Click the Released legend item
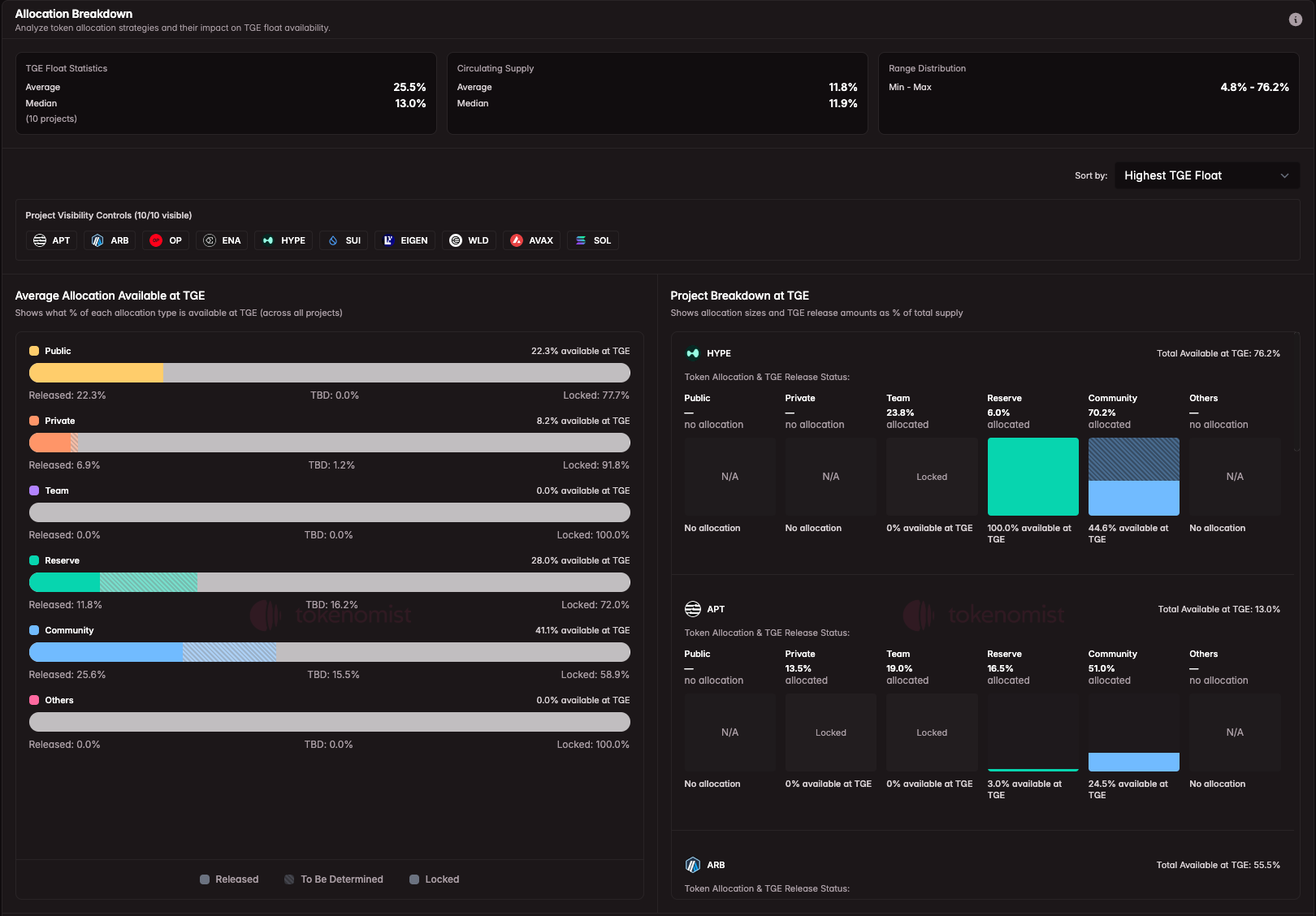Viewport: 1316px width, 916px height. click(x=229, y=879)
